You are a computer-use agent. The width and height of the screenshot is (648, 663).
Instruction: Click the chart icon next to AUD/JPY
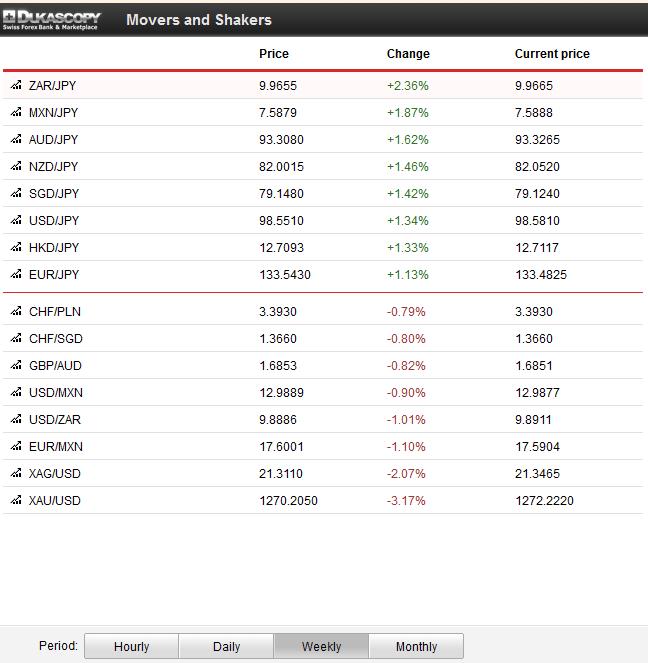[x=16, y=140]
